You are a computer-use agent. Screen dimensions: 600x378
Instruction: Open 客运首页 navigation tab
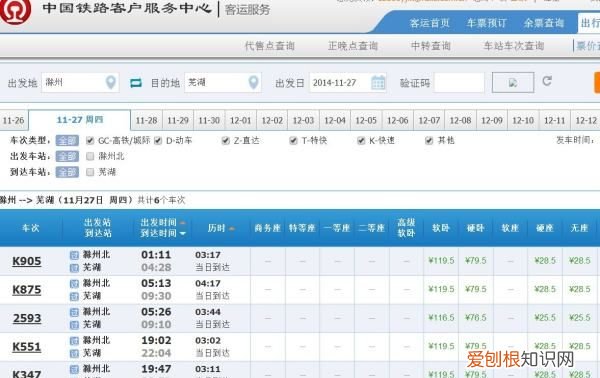[x=429, y=23]
